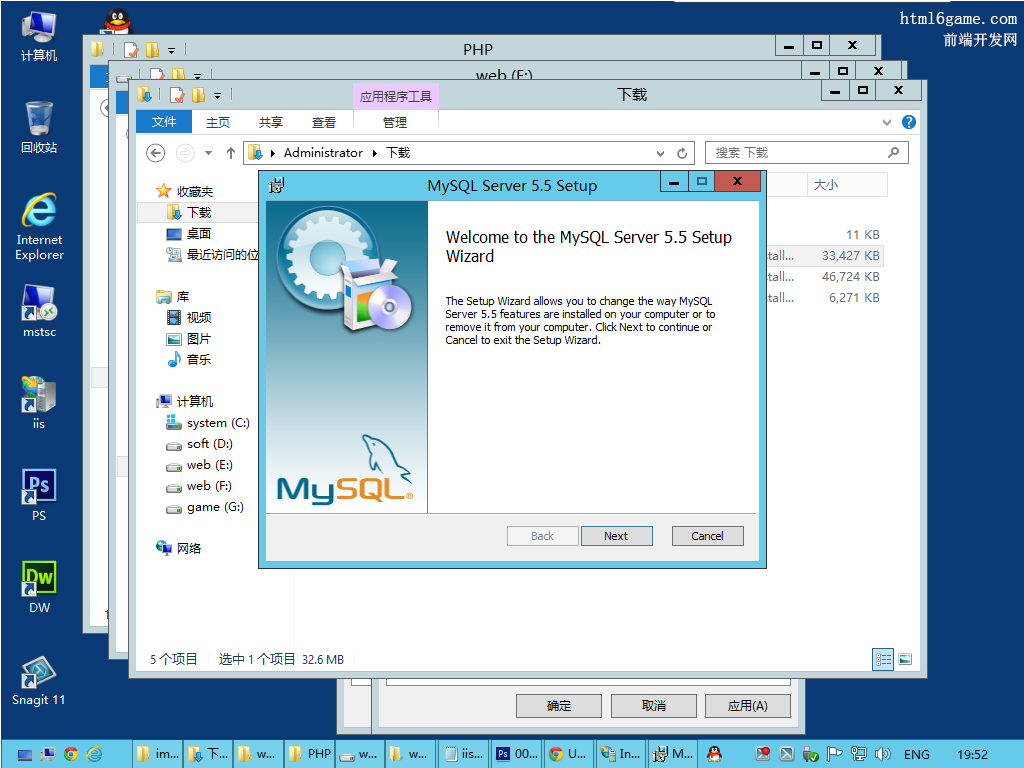
Task: Click the Explorer up-one-level arrow
Action: coord(231,153)
